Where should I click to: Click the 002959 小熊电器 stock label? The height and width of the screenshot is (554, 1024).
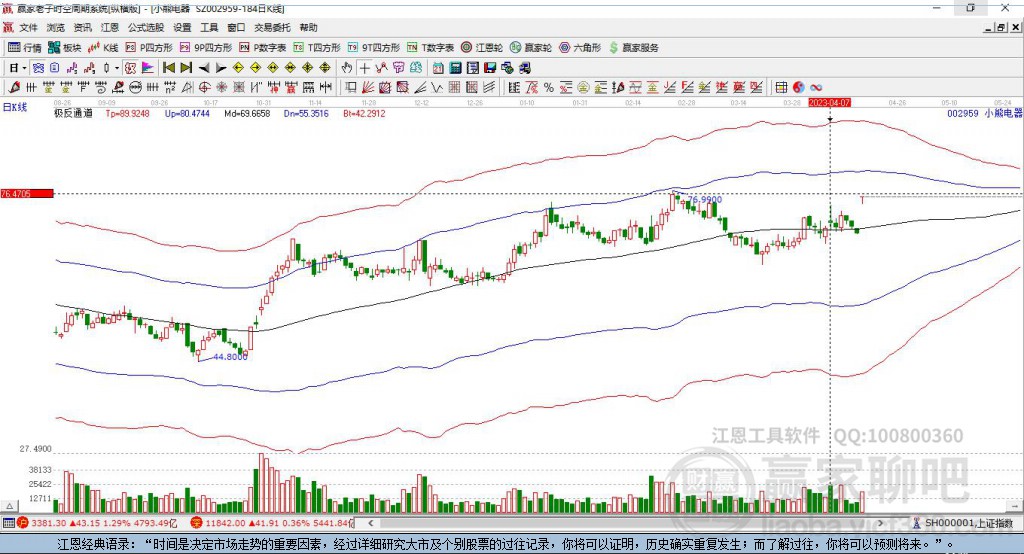pyautogui.click(x=984, y=113)
